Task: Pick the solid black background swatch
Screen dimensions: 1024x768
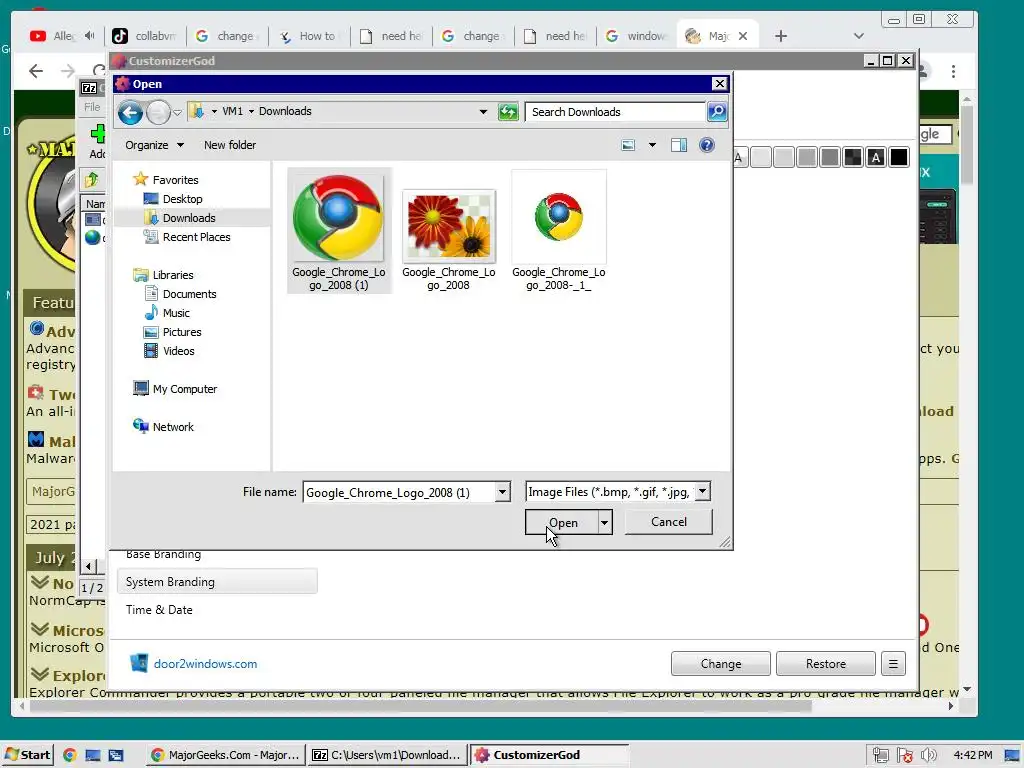Action: [899, 157]
